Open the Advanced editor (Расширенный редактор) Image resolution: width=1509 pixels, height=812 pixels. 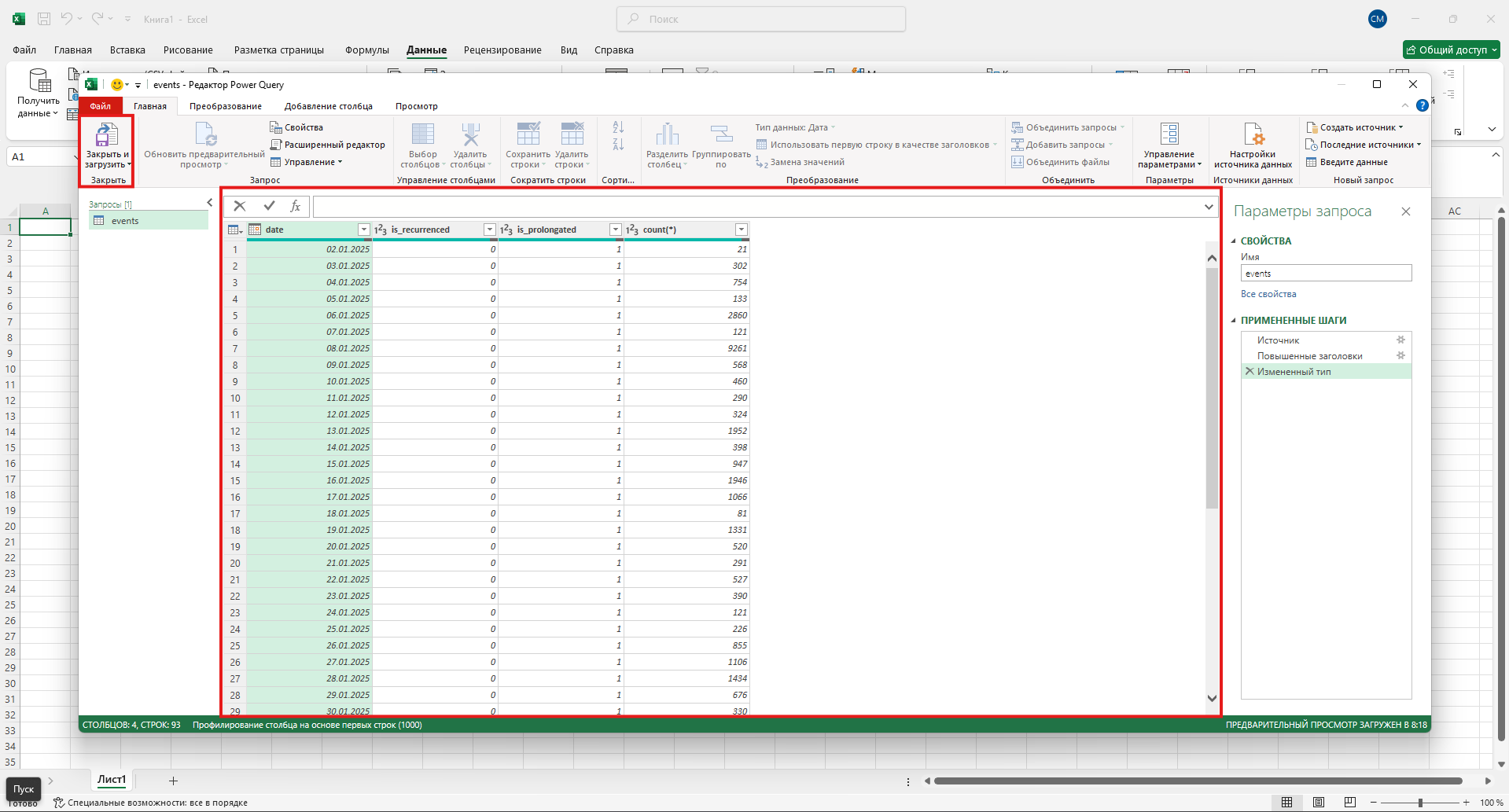328,145
